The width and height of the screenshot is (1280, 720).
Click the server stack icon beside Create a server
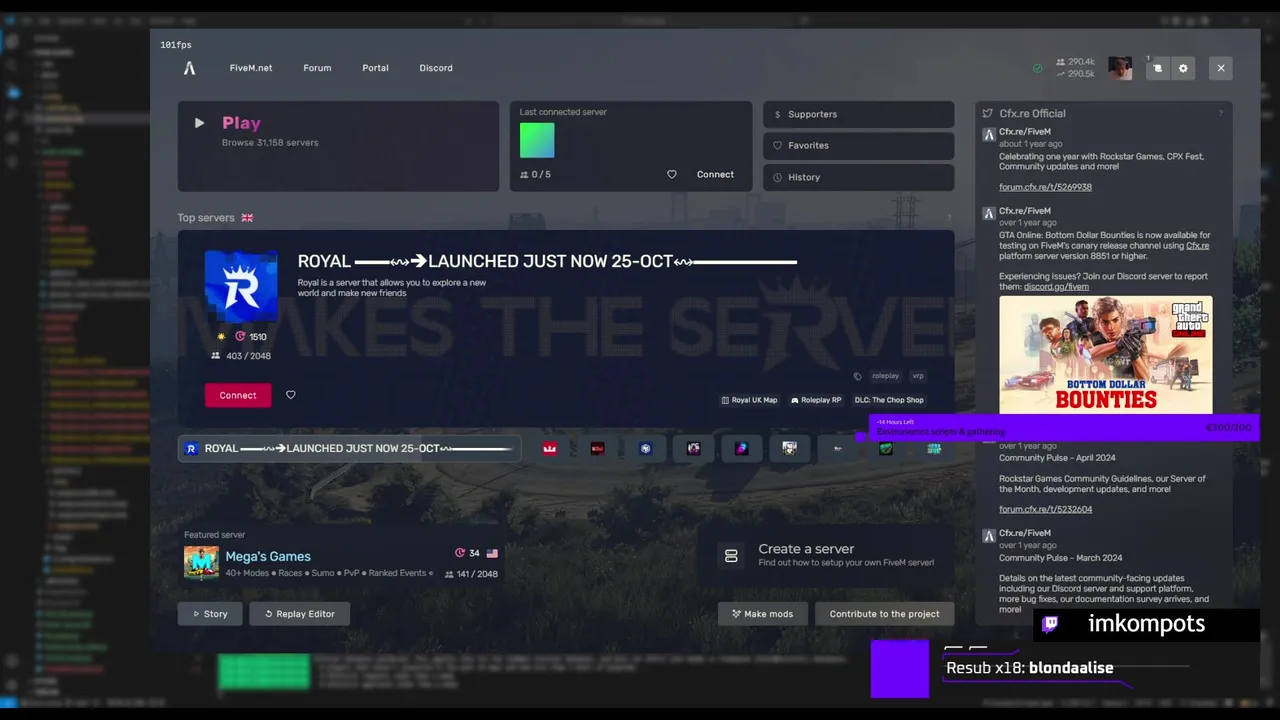731,555
